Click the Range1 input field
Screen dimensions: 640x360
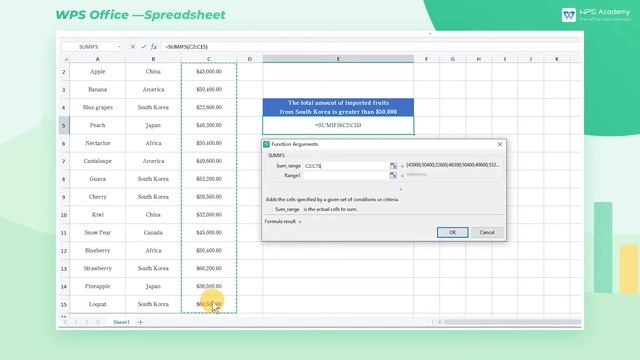(x=346, y=176)
